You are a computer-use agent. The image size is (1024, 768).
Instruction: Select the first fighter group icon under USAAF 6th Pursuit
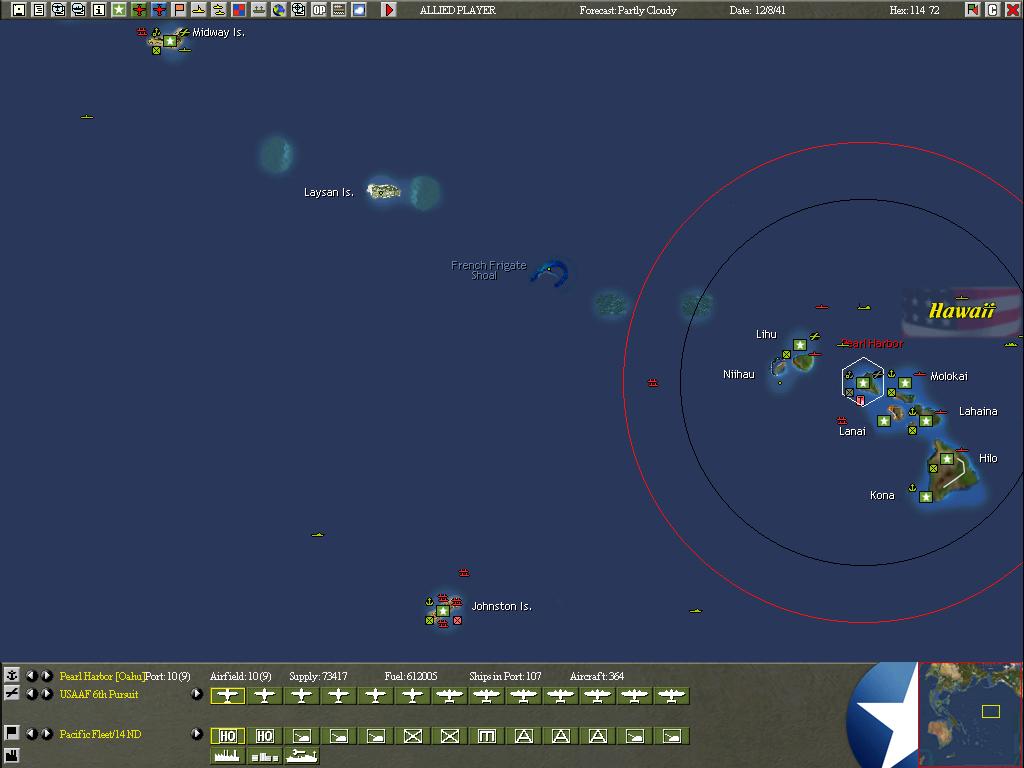click(227, 695)
